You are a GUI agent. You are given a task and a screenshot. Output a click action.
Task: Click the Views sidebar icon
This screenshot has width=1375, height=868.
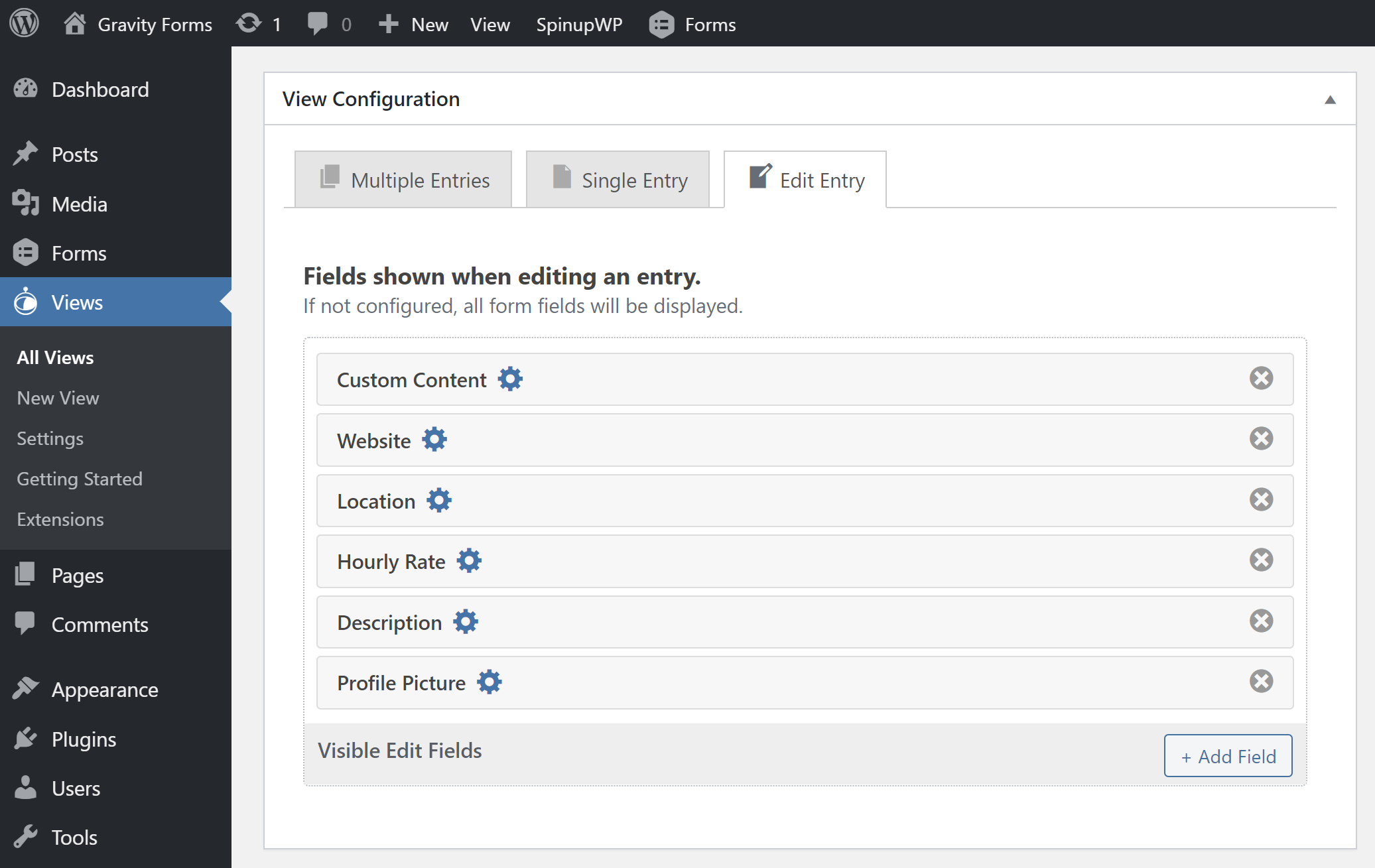pos(26,302)
